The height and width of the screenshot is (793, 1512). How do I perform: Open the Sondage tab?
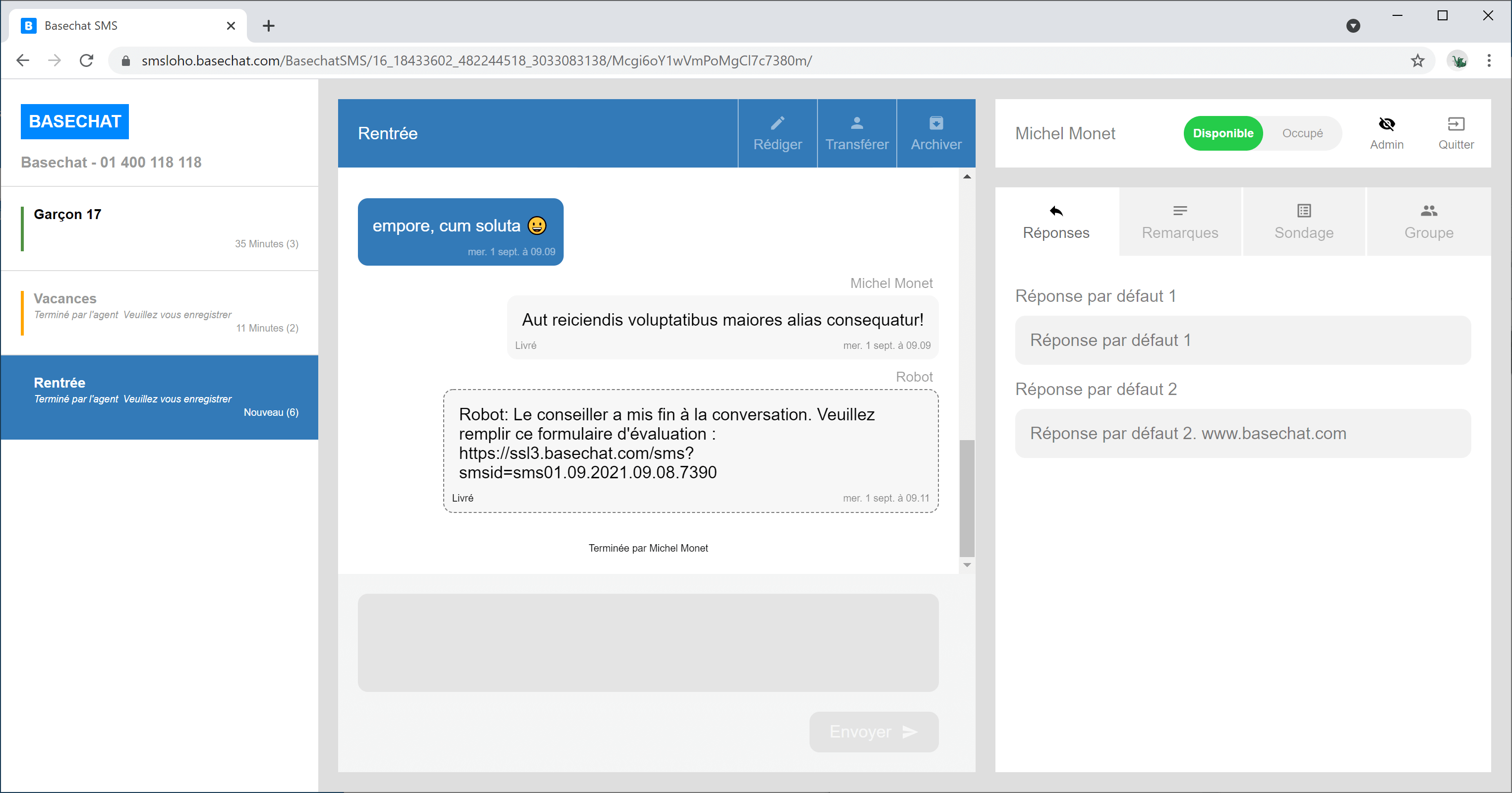[x=1303, y=222]
